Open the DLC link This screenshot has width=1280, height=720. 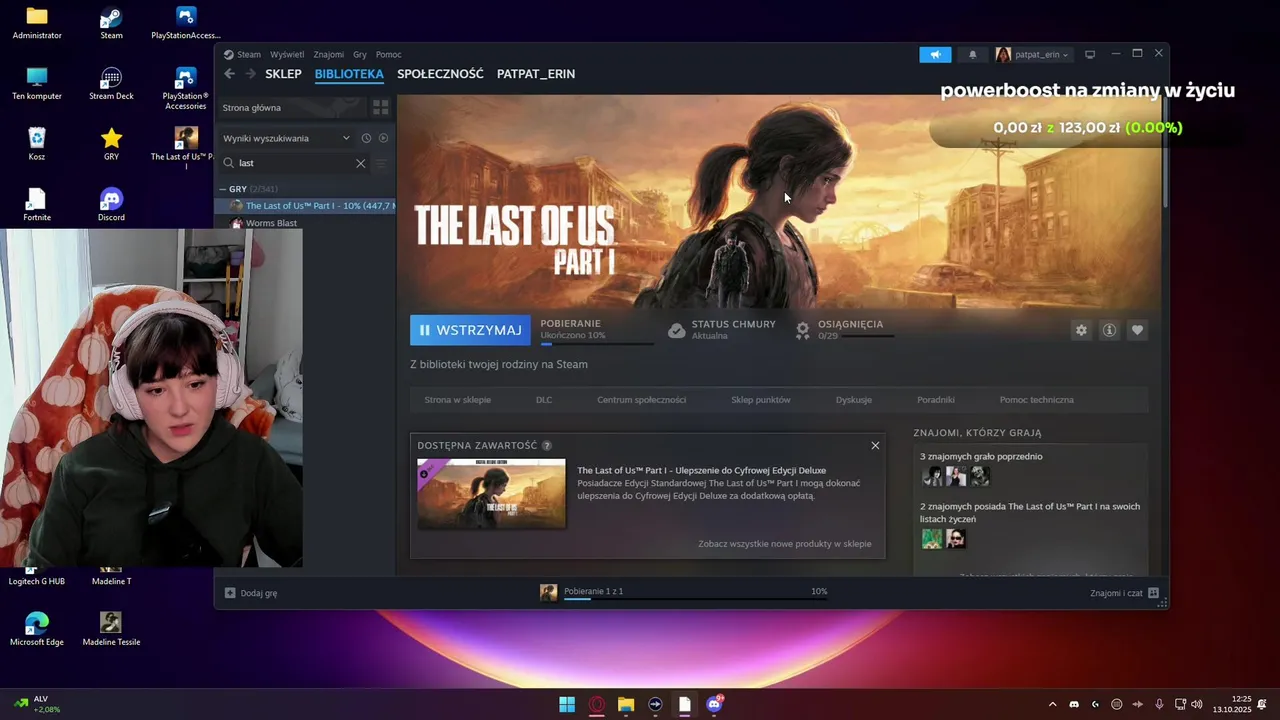pos(544,400)
